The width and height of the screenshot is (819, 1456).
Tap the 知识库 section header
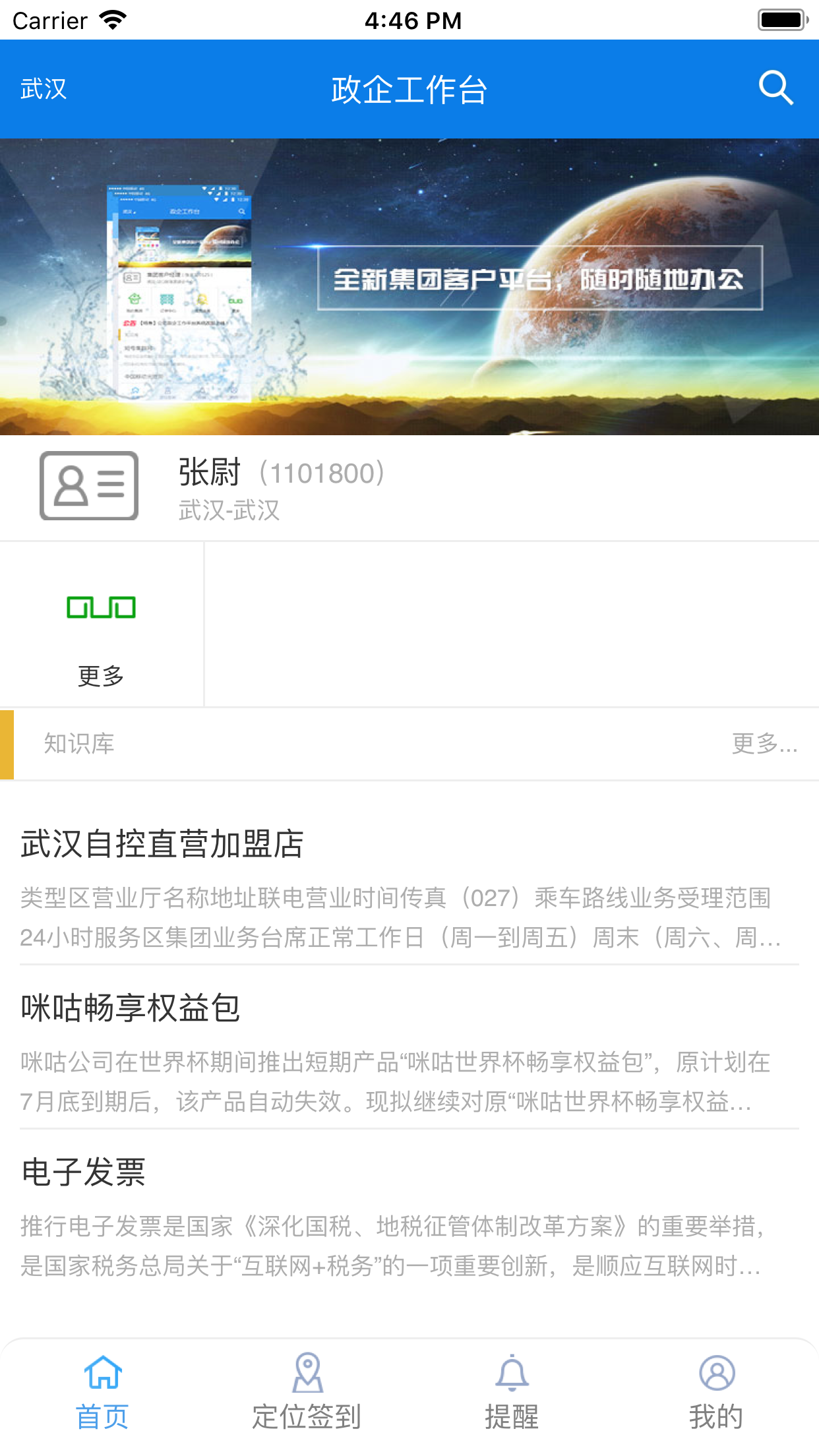79,744
